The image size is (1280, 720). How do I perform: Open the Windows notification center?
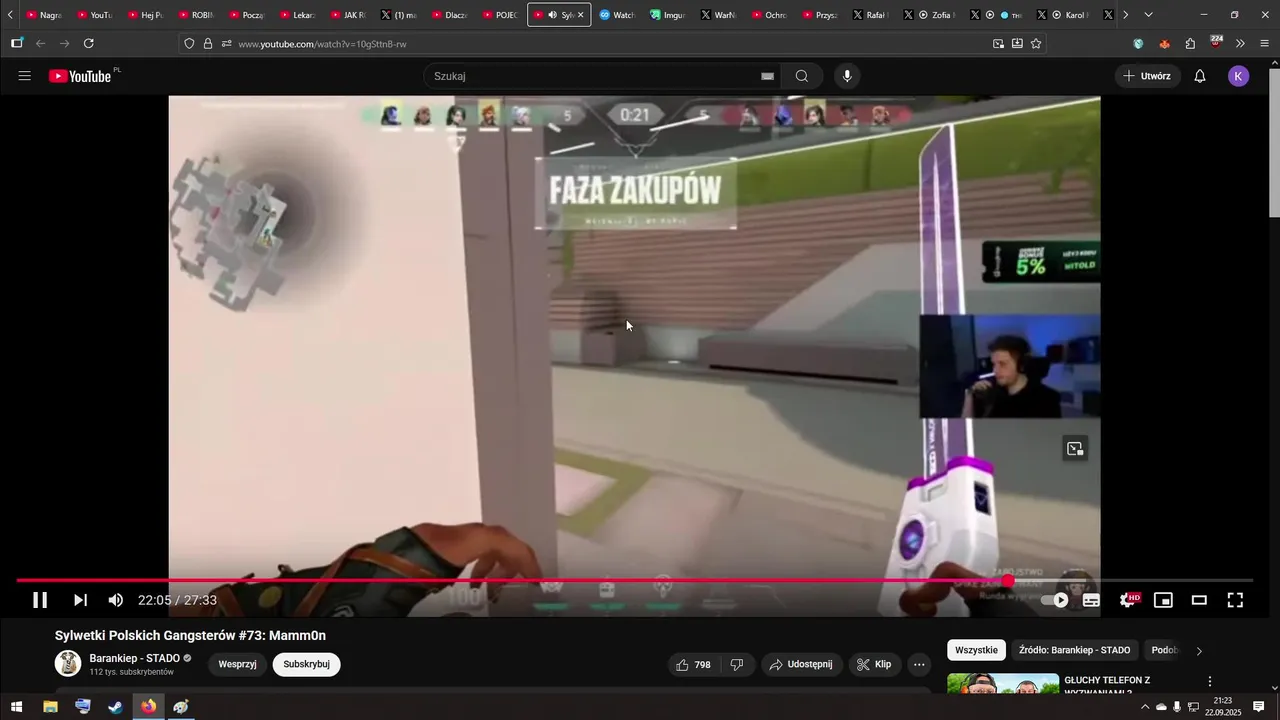(x=1259, y=707)
